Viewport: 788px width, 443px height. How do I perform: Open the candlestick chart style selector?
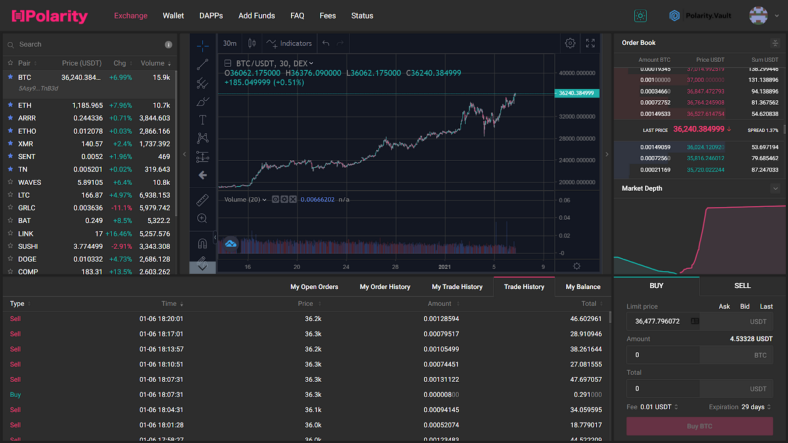click(x=252, y=43)
